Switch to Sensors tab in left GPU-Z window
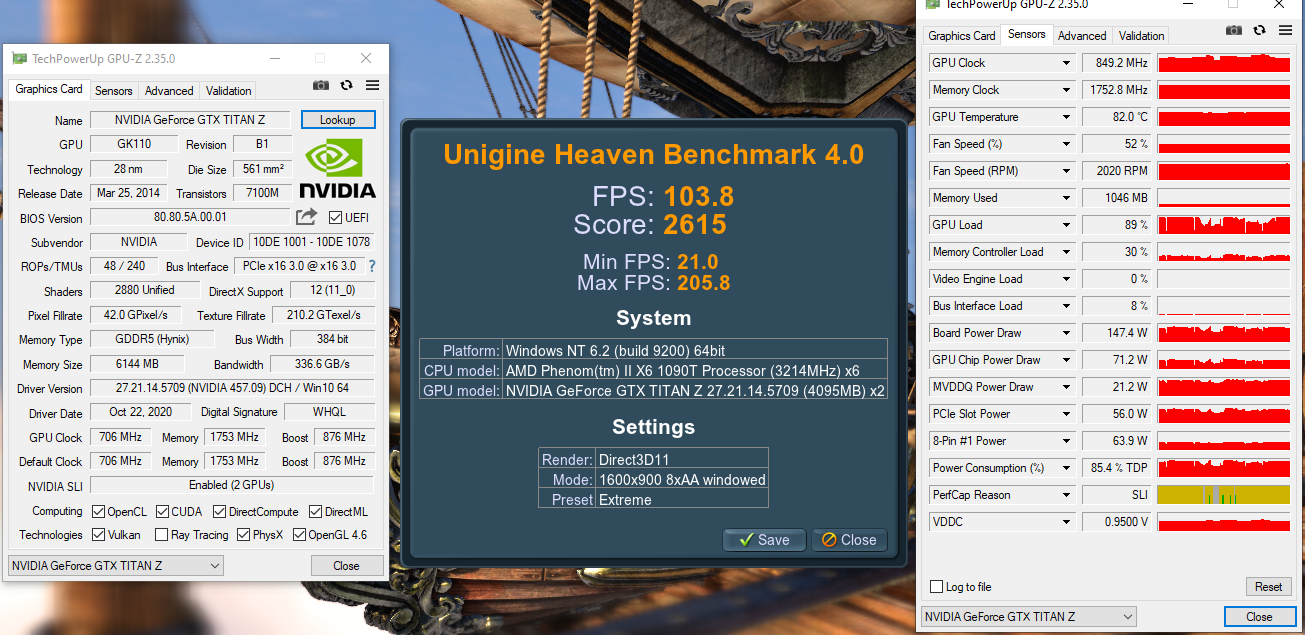The height and width of the screenshot is (635, 1305). click(x=114, y=91)
